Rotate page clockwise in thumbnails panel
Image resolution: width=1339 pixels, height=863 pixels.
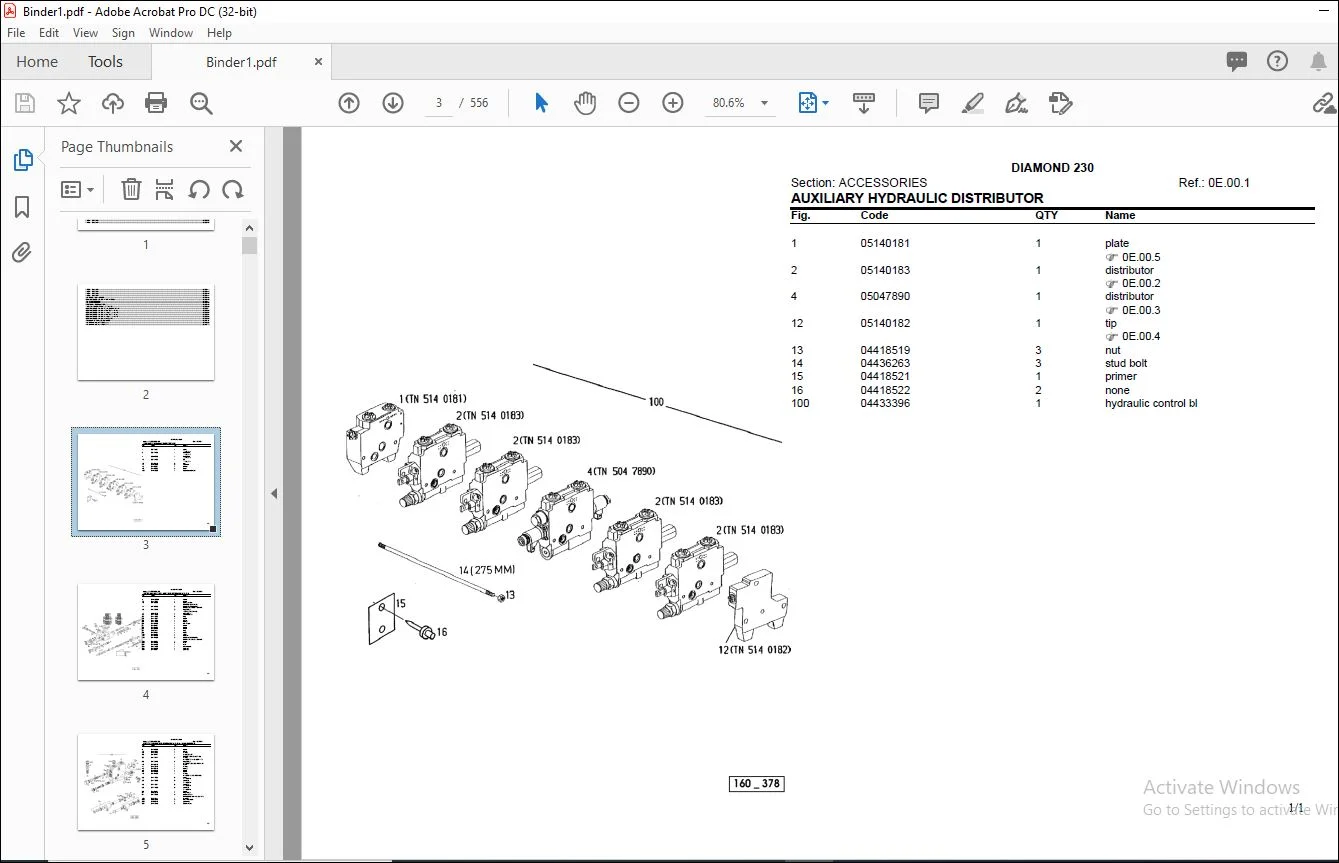(233, 189)
